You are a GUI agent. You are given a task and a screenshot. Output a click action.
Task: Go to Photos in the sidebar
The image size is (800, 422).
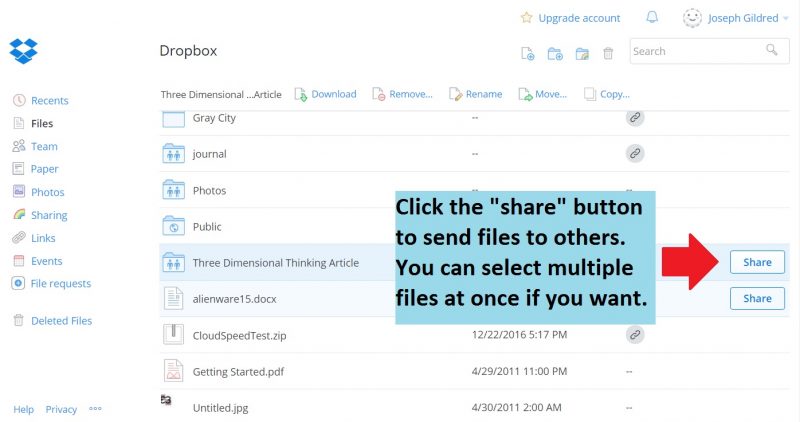[x=47, y=192]
